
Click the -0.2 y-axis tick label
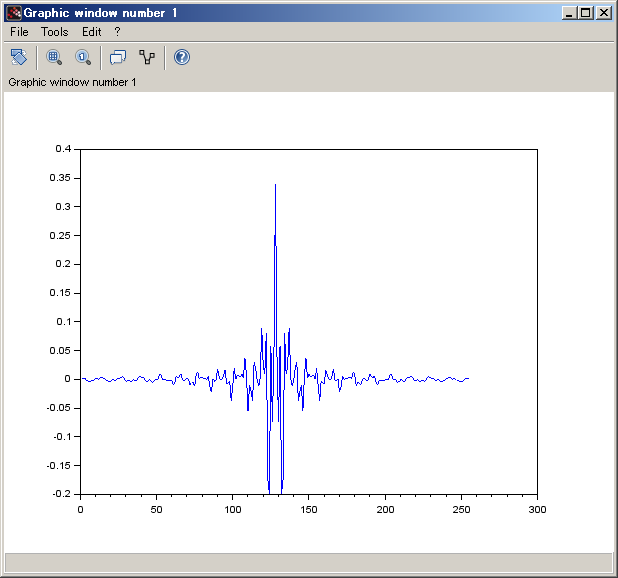[x=61, y=494]
